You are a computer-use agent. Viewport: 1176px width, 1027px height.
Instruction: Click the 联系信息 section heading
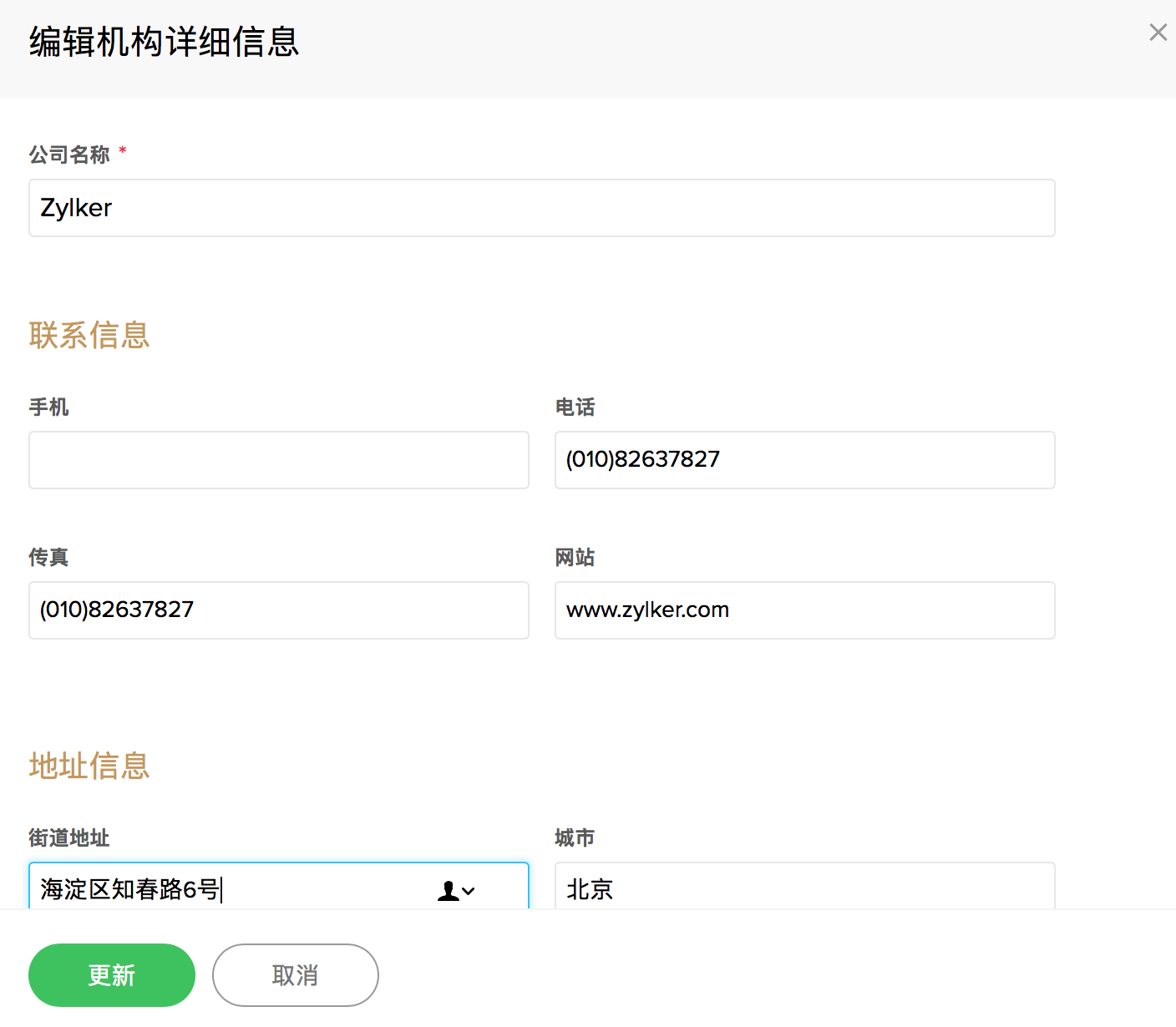(x=89, y=336)
